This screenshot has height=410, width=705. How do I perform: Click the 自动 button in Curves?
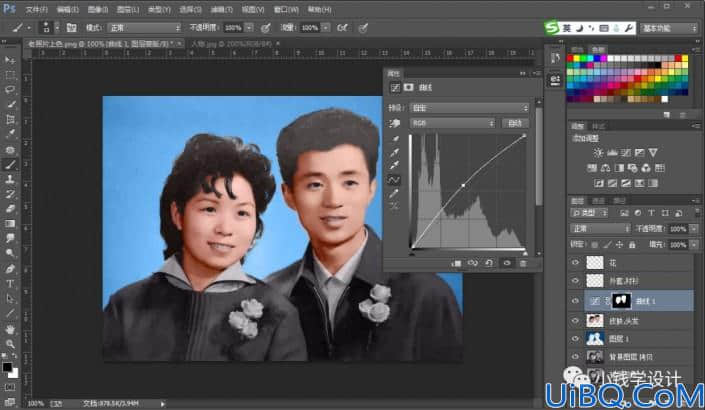tap(515, 123)
